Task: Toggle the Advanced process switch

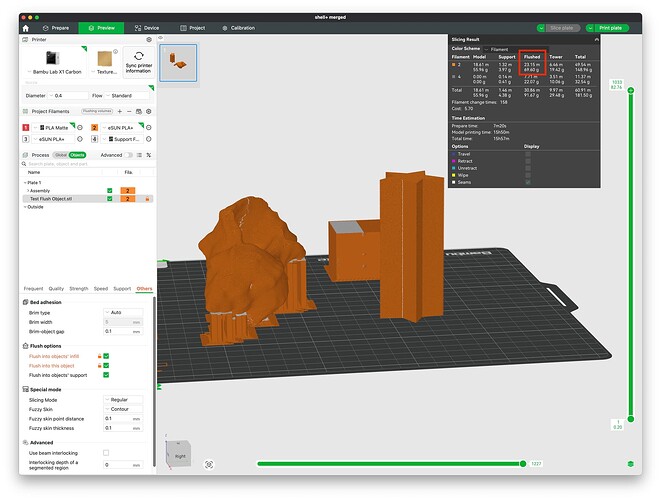Action: 128,155
